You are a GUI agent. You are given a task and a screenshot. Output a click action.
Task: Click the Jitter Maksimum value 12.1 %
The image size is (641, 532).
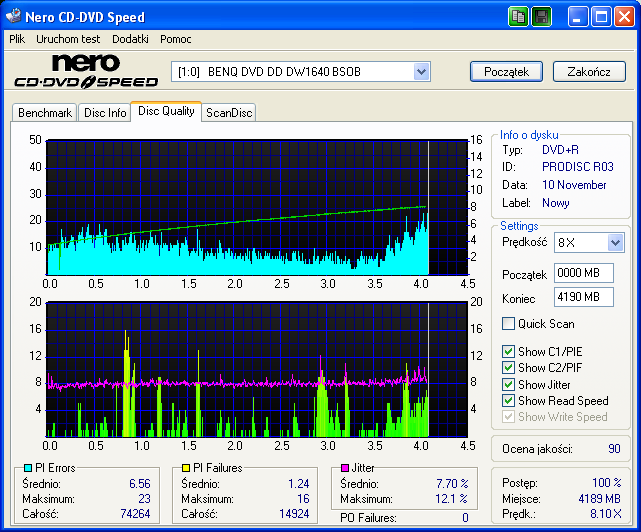(x=451, y=498)
